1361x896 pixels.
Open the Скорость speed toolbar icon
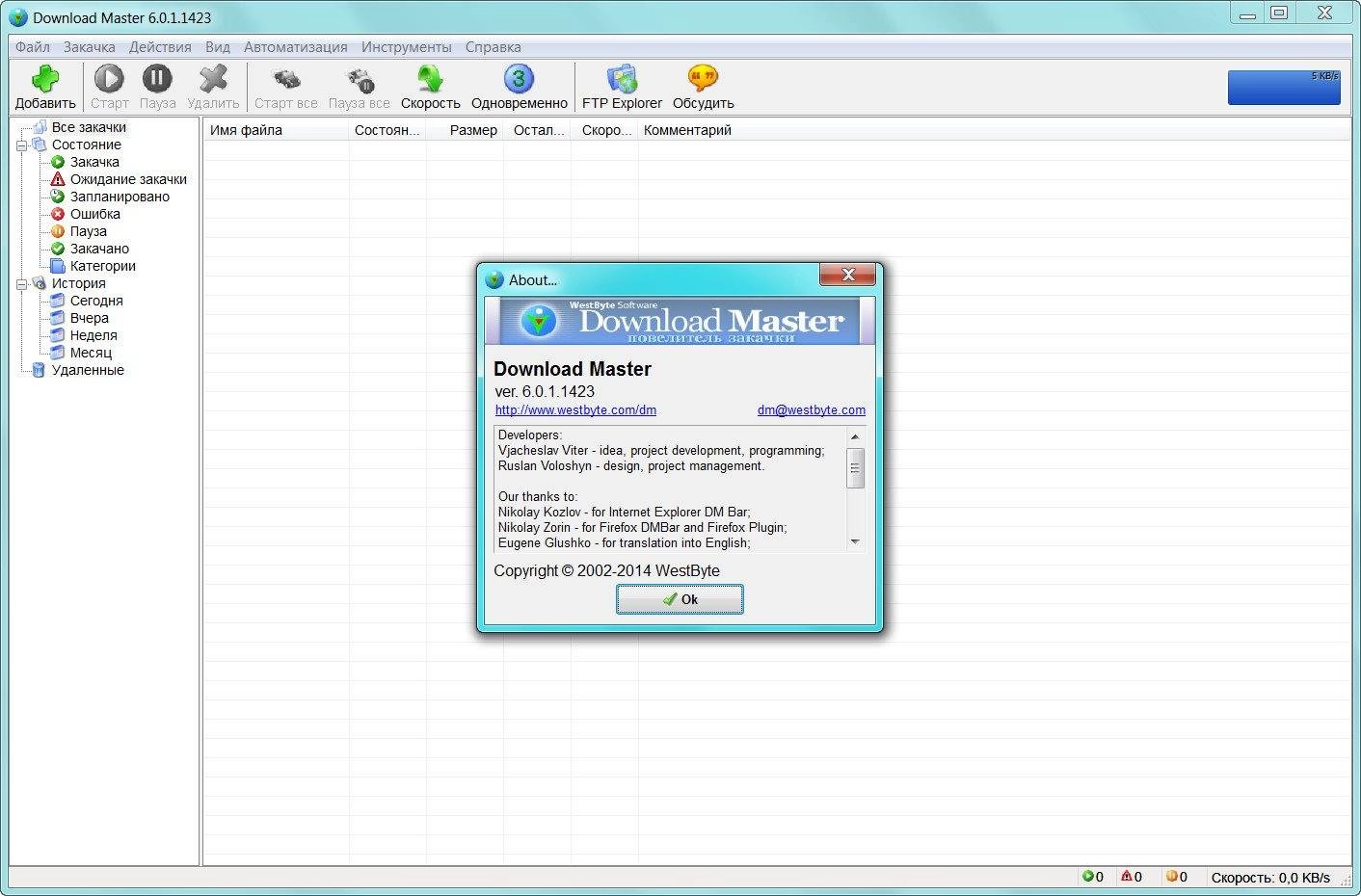pos(430,78)
